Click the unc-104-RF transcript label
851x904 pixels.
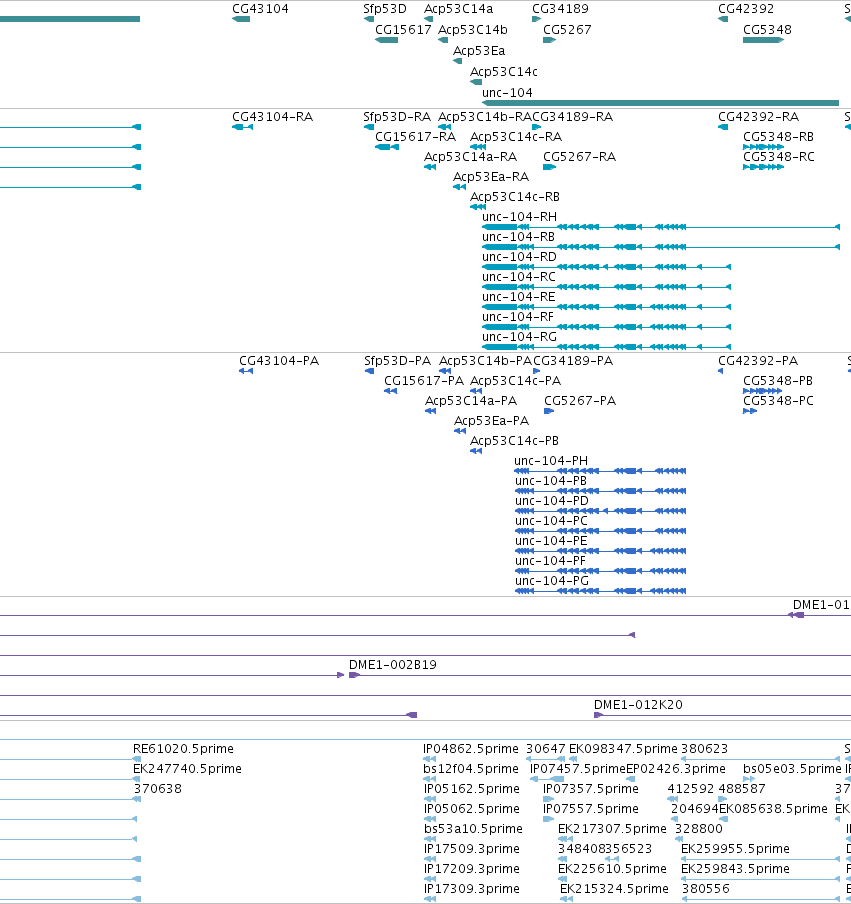518,317
